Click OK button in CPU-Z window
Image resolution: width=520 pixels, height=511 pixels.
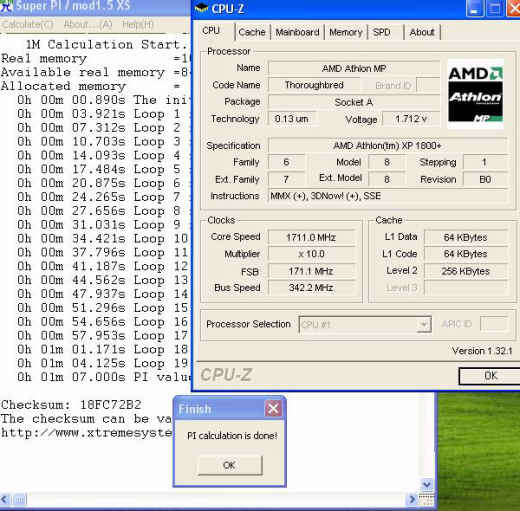point(490,376)
